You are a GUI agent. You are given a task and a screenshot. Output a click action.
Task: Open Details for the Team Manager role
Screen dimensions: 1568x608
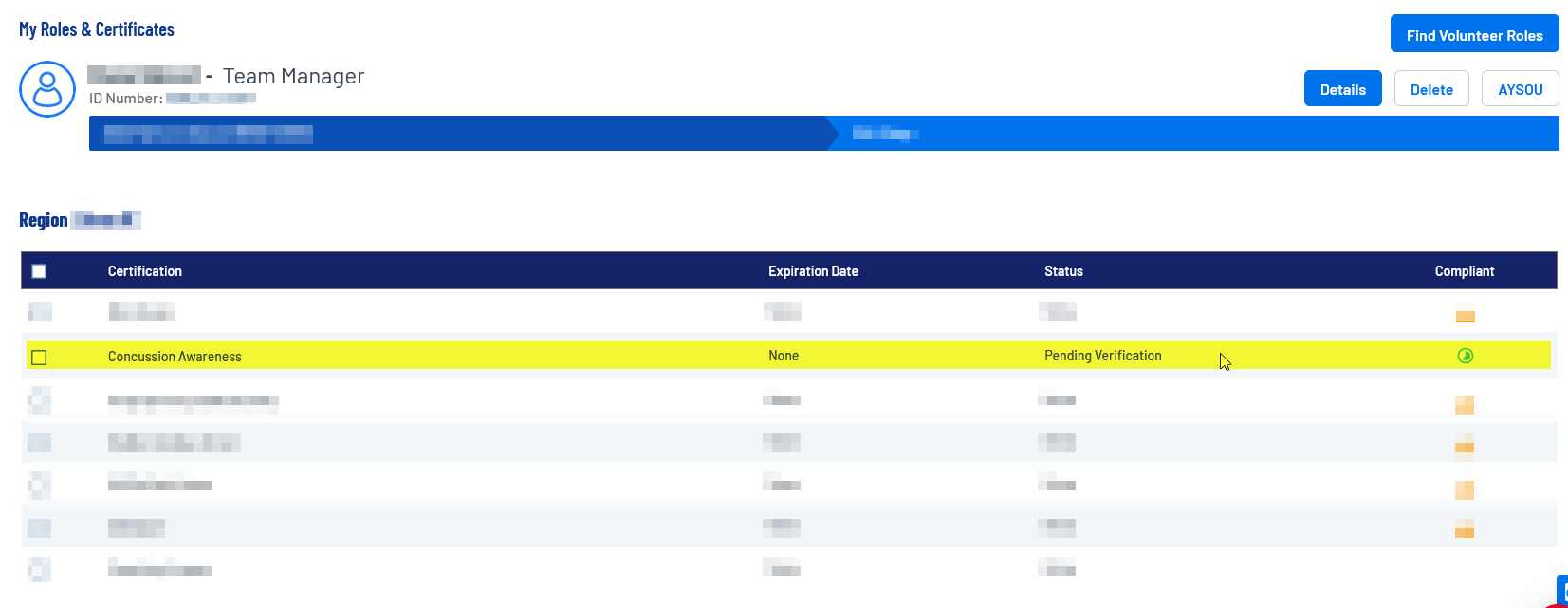(x=1342, y=89)
